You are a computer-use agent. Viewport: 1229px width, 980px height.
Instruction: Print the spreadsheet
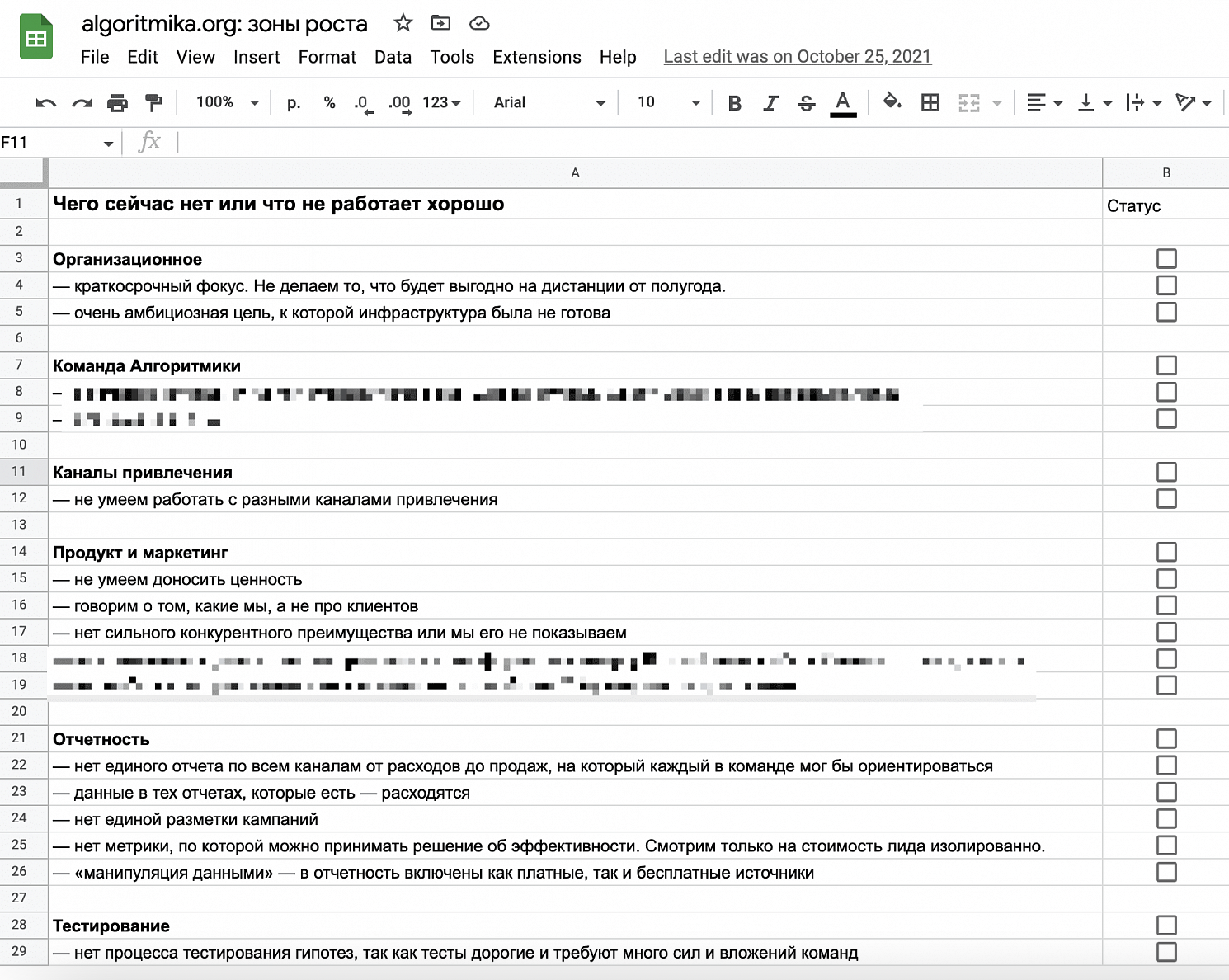click(118, 102)
